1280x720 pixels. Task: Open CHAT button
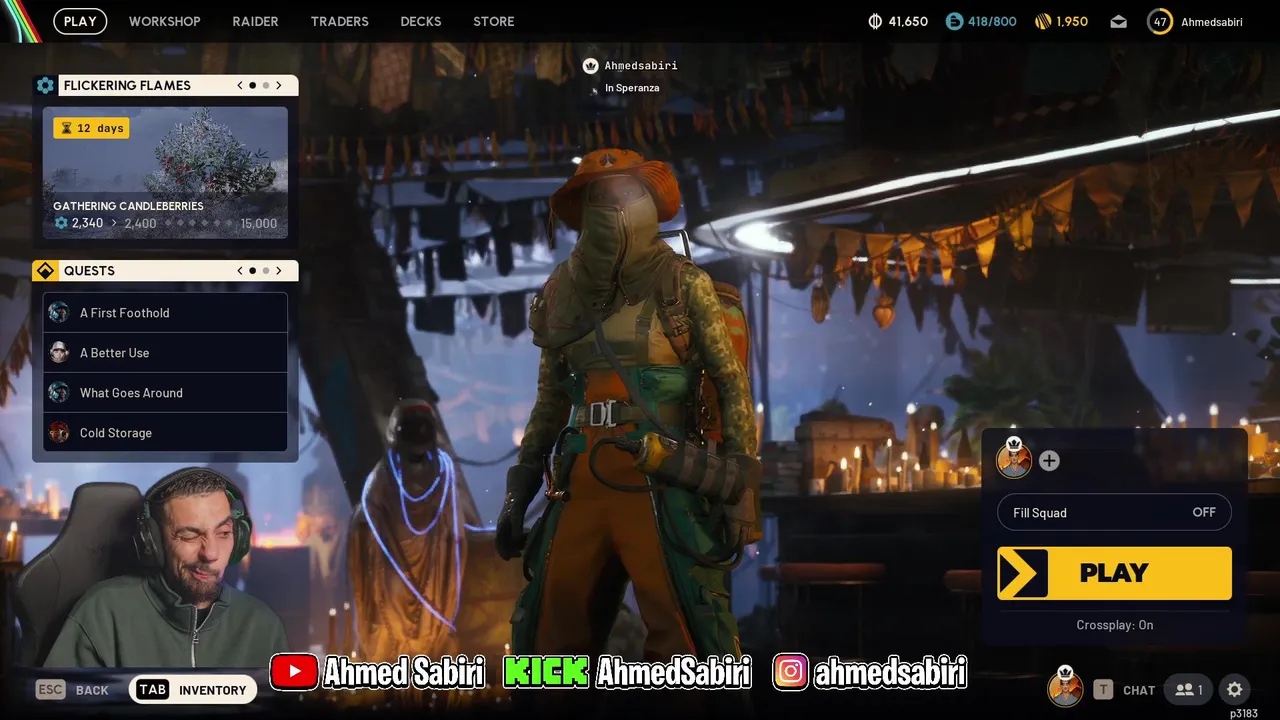click(x=1125, y=690)
